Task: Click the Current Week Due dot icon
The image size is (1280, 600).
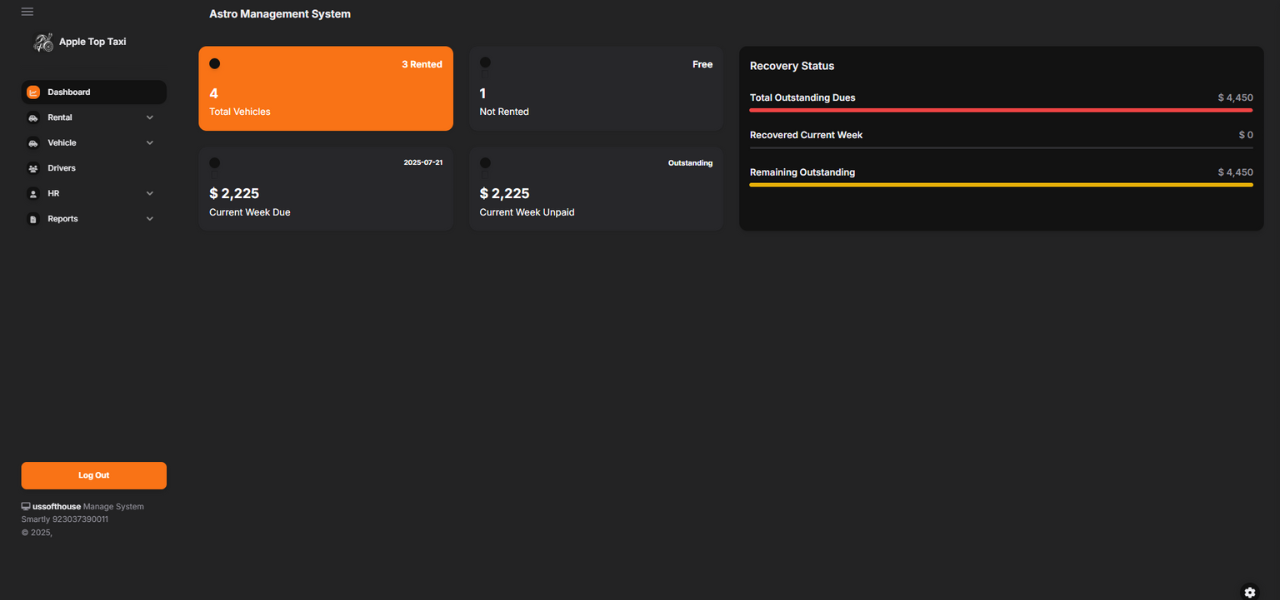Action: pos(214,162)
